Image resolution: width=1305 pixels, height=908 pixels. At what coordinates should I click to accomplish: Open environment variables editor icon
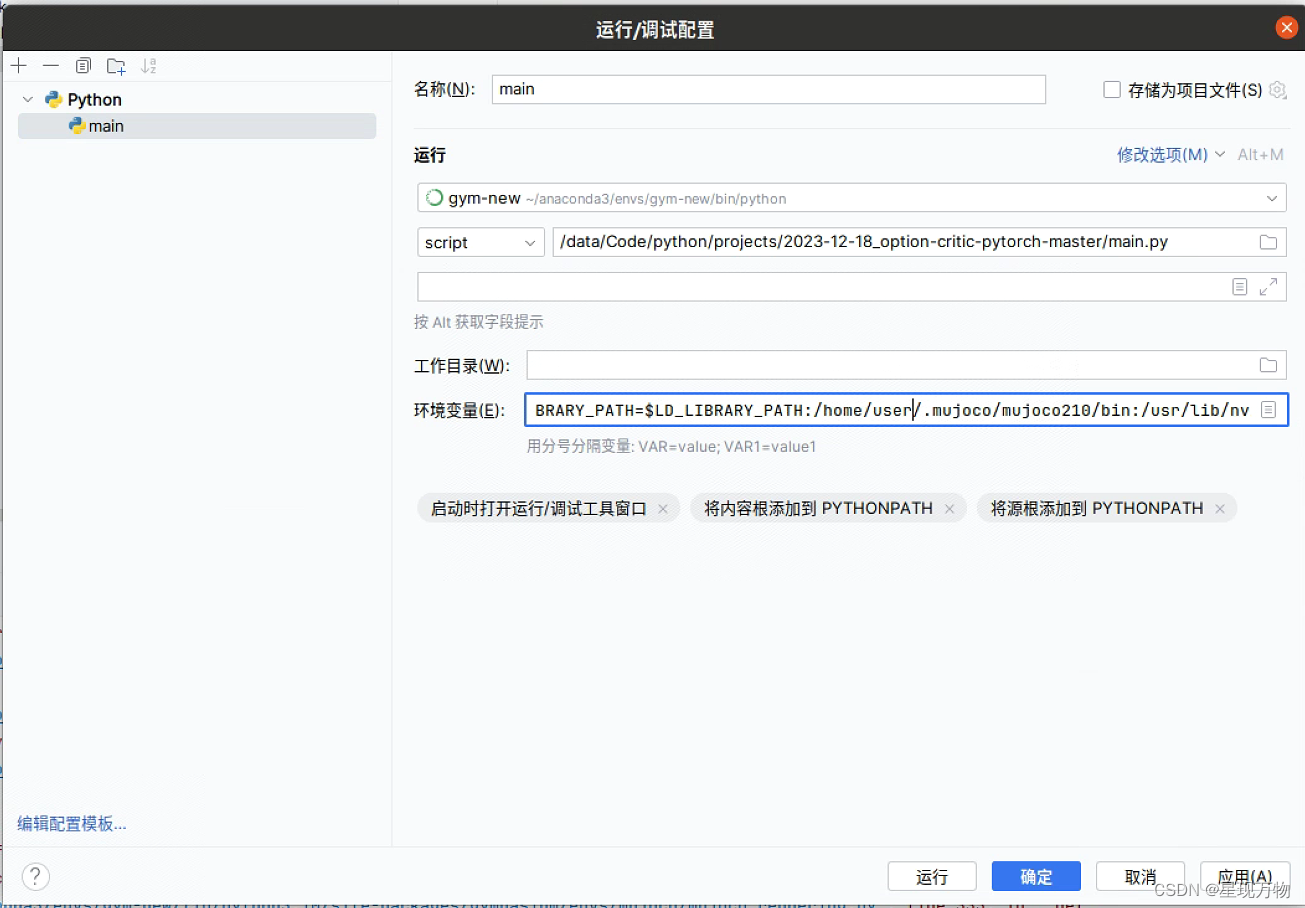coord(1268,410)
